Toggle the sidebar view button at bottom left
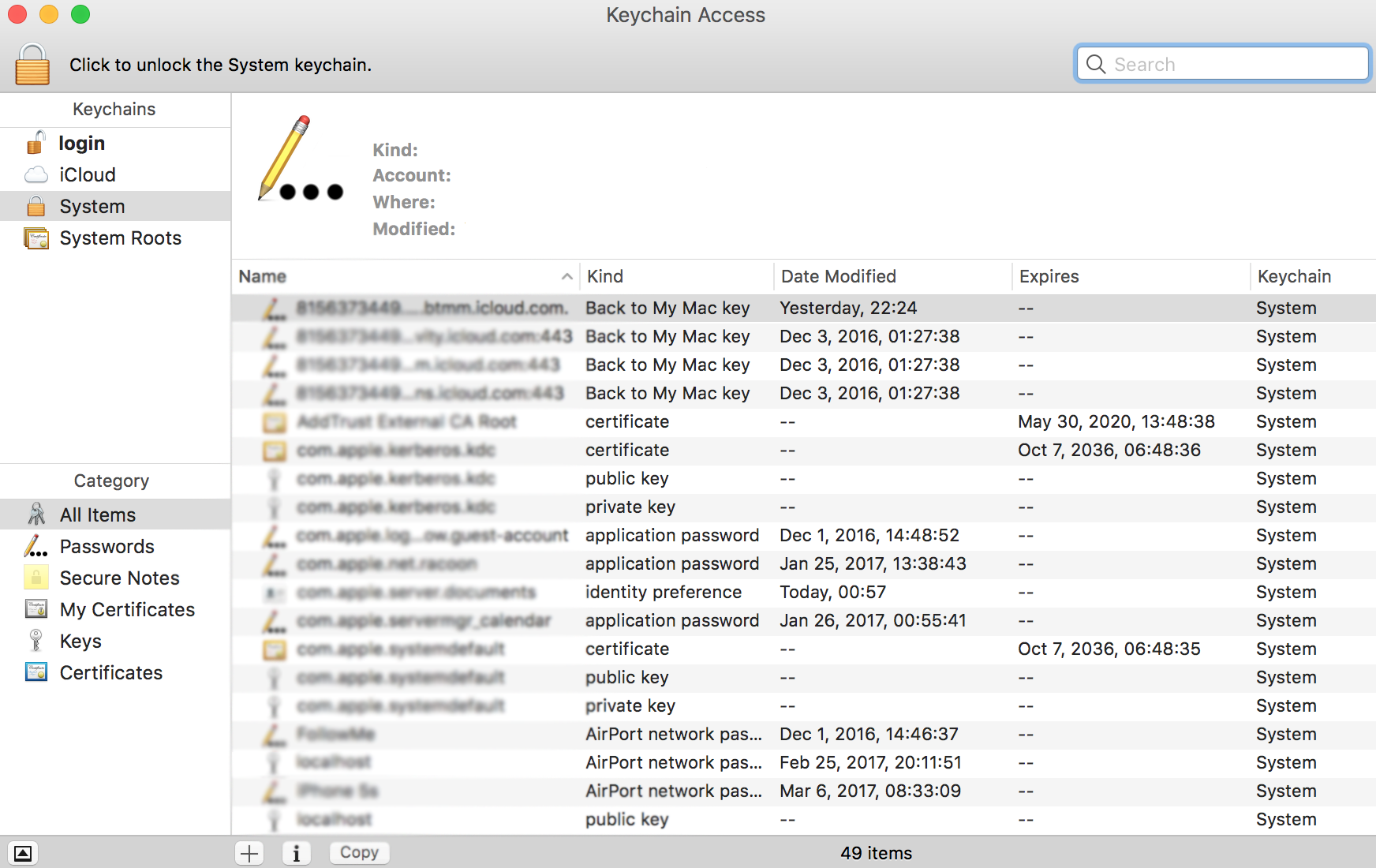Viewport: 1376px width, 868px height. click(23, 853)
